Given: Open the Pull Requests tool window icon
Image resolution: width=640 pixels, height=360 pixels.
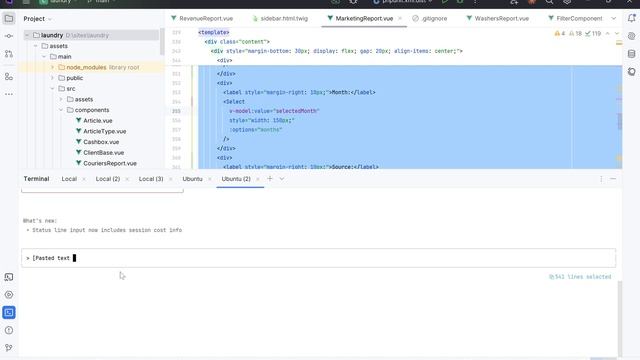Looking at the screenshot, I should pos(9,53).
